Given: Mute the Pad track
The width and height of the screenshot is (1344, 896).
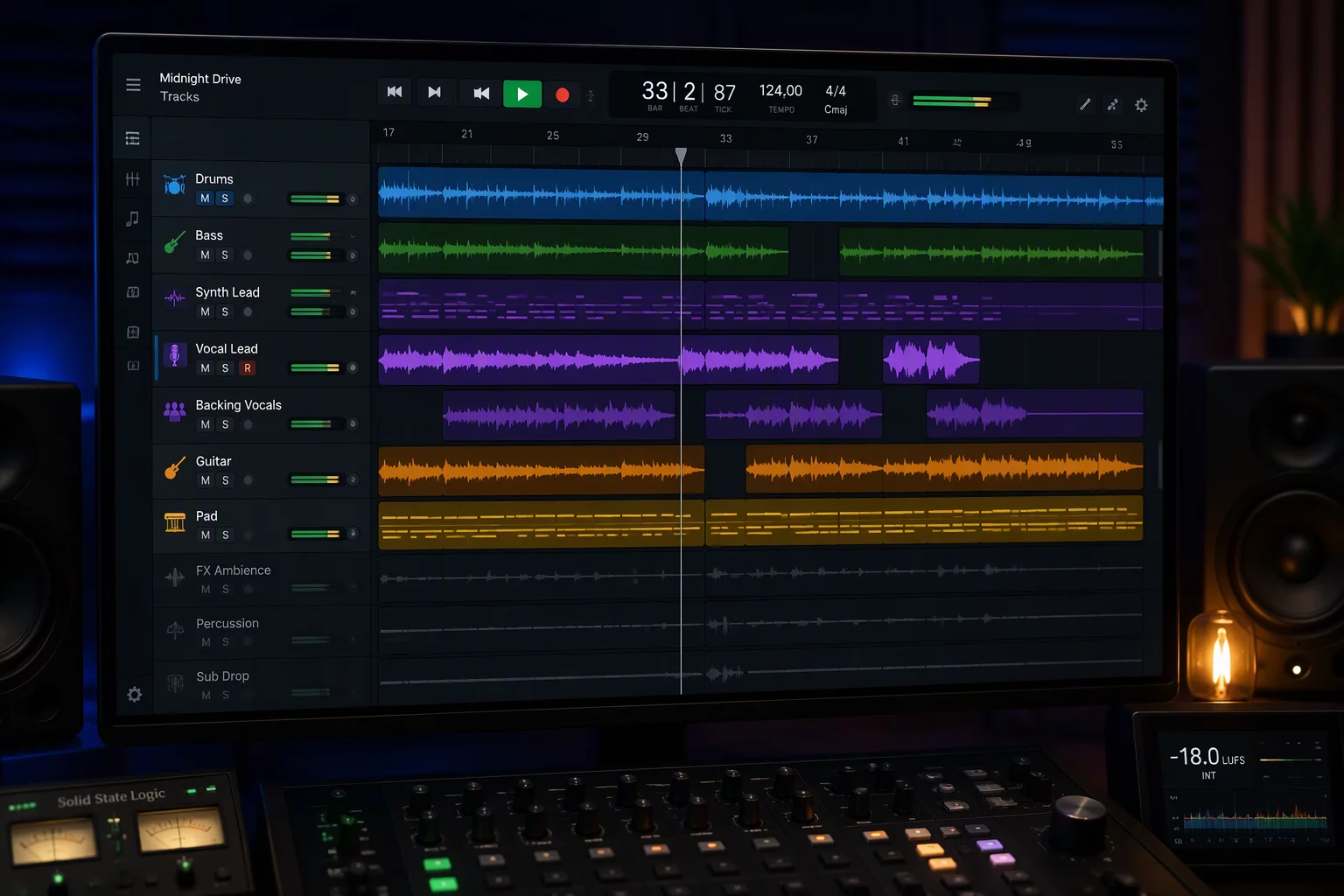Looking at the screenshot, I should coord(206,535).
